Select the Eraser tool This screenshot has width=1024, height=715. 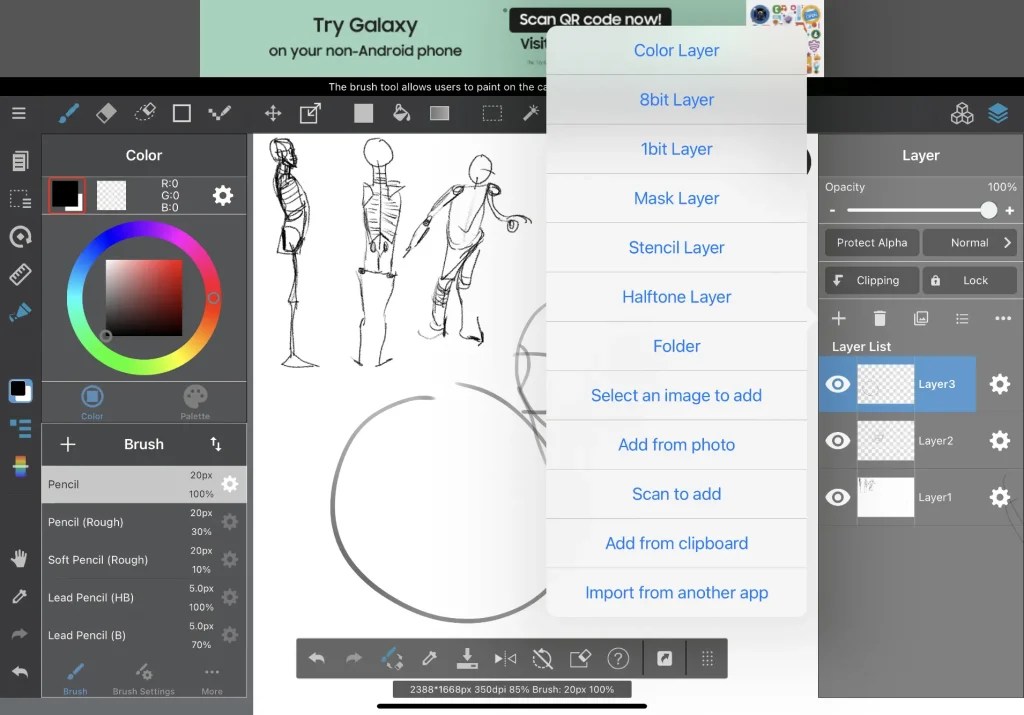click(106, 113)
